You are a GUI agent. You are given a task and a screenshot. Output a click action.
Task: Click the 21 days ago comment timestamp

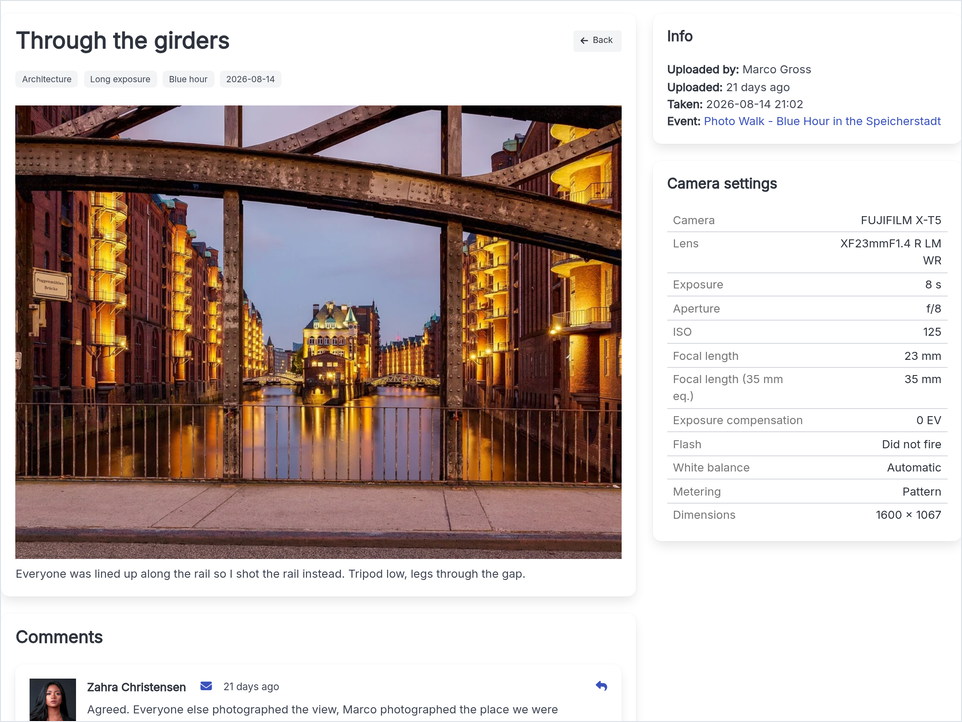[251, 686]
